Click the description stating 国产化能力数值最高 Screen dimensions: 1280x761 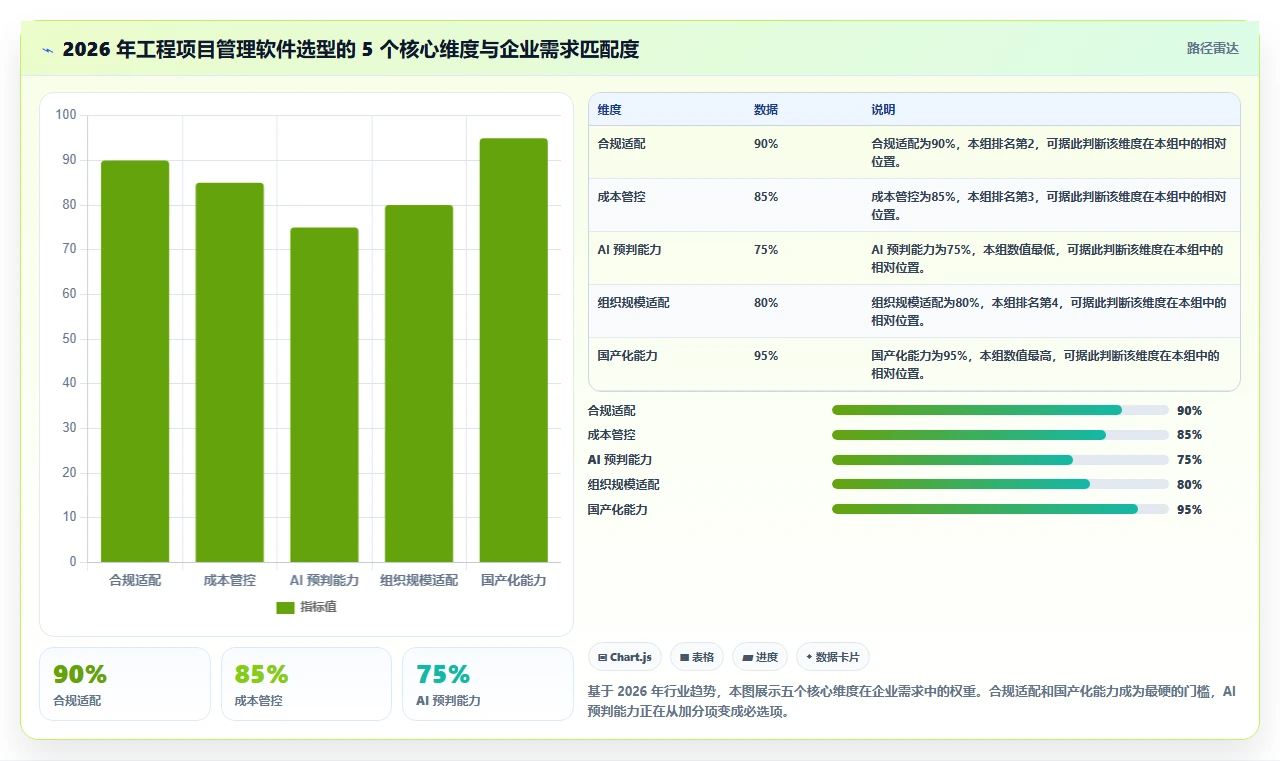tap(1045, 364)
